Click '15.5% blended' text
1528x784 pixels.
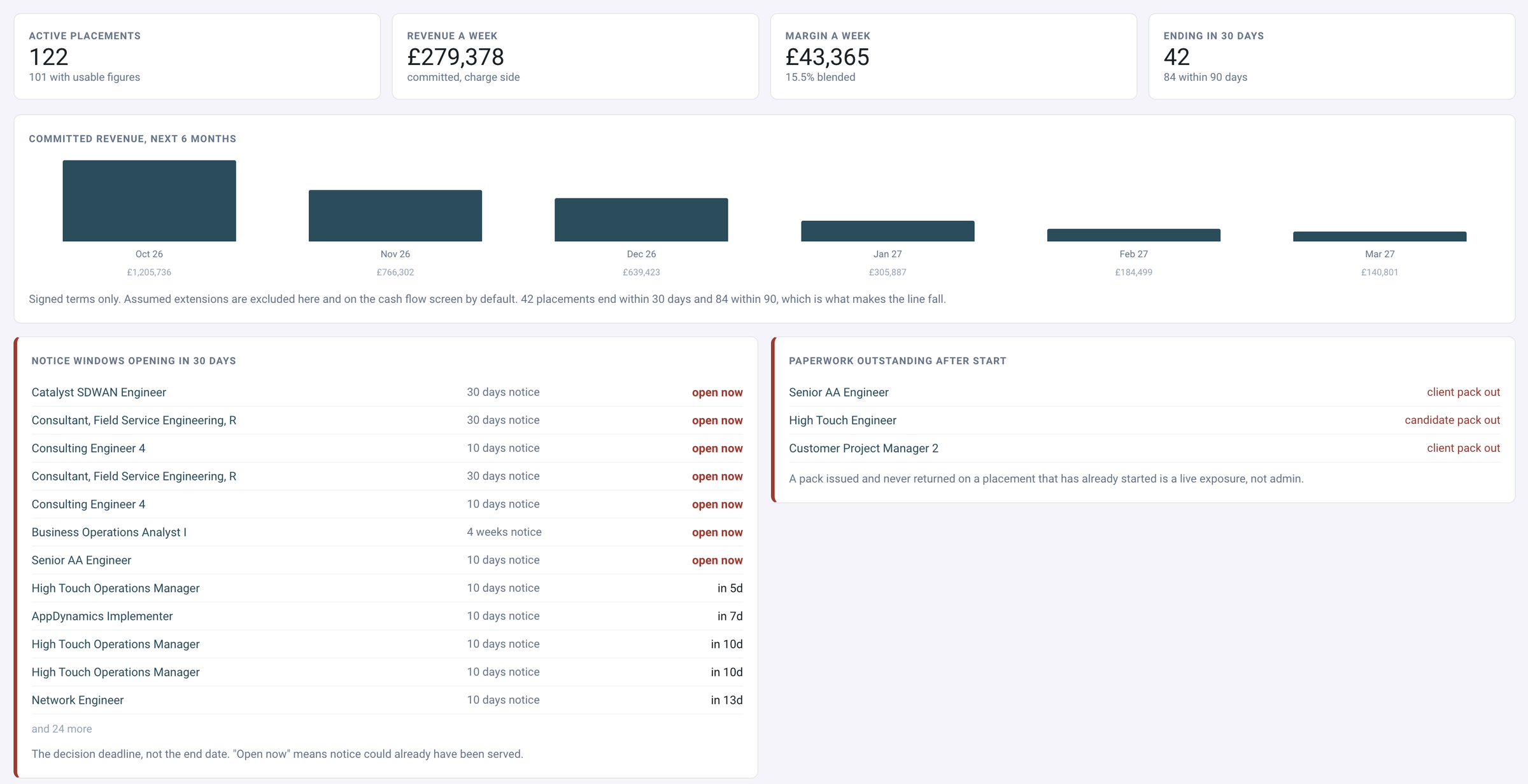pyautogui.click(x=820, y=78)
